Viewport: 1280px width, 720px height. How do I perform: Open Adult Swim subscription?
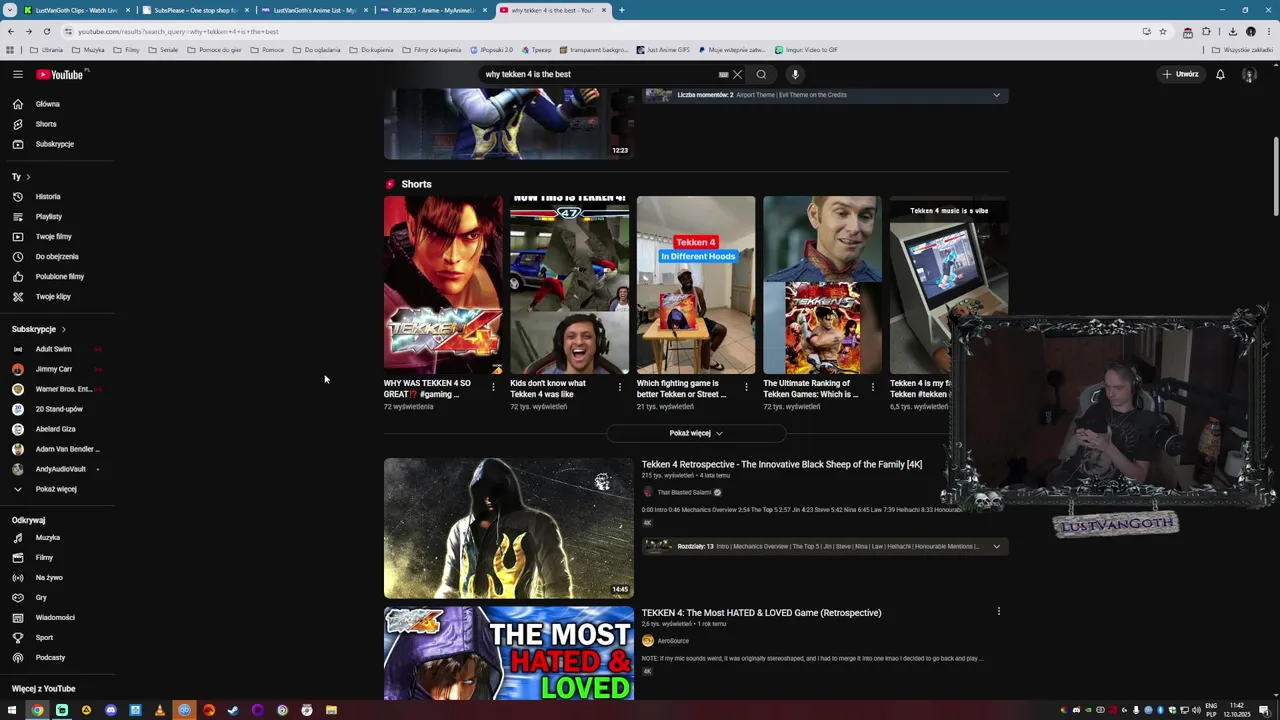(x=54, y=349)
